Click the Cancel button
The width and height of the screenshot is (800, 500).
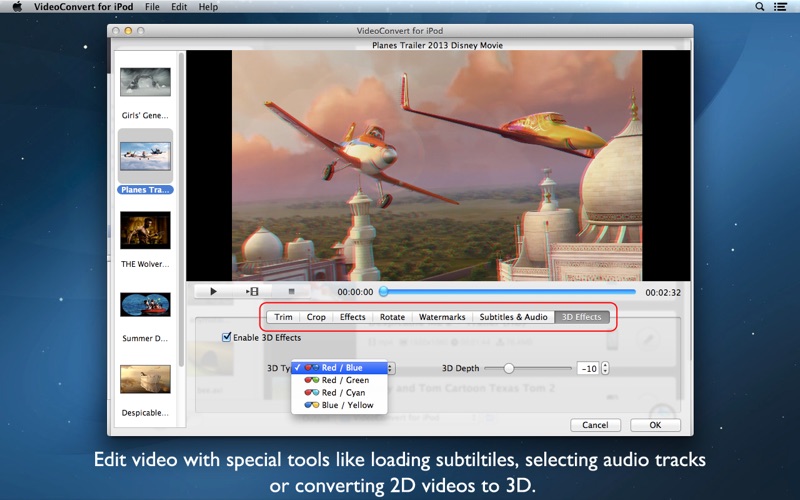(595, 425)
